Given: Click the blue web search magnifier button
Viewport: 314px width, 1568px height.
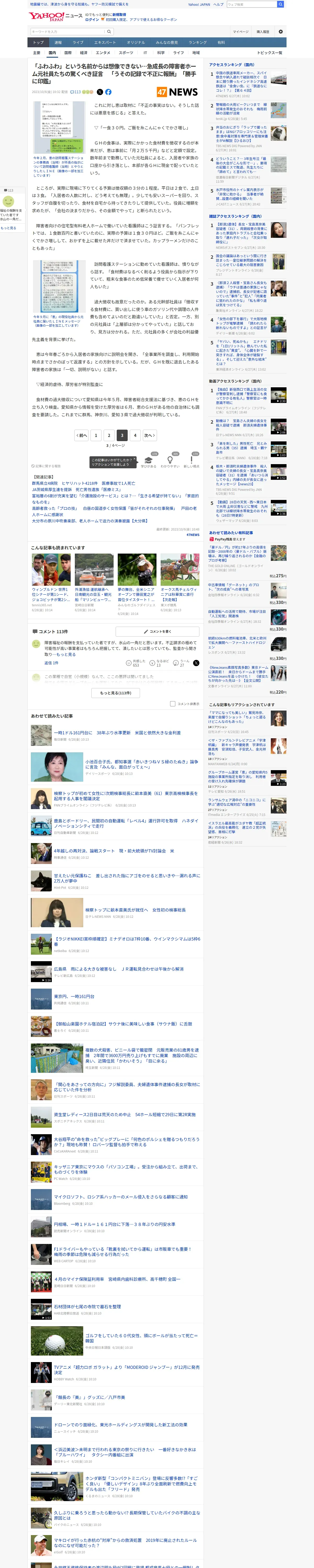Looking at the screenshot, I should (281, 4).
